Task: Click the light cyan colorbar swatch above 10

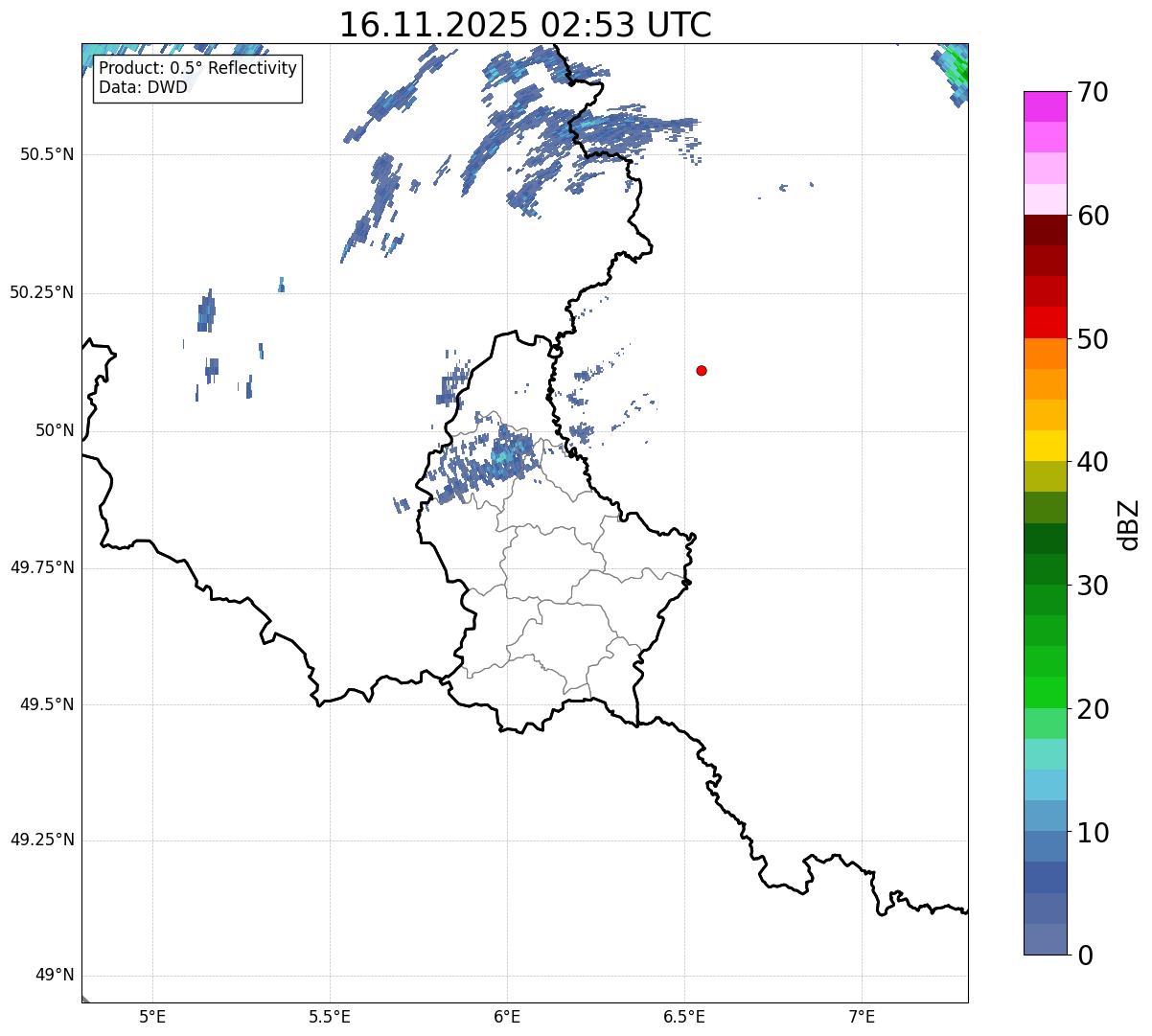Action: (x=1046, y=785)
